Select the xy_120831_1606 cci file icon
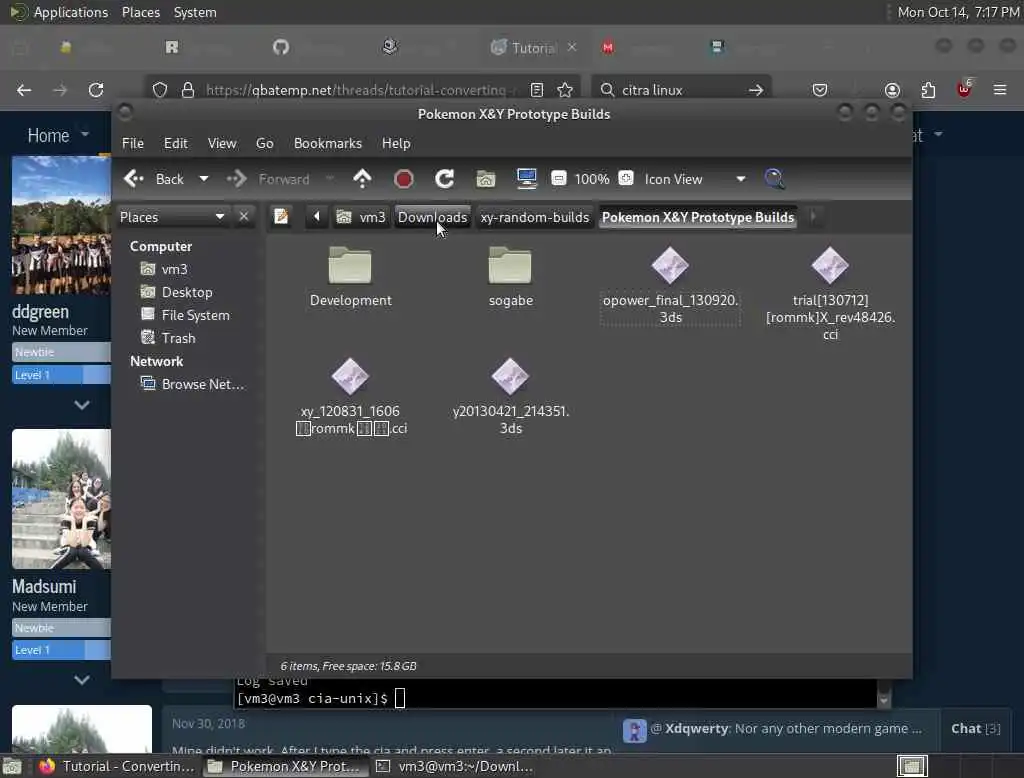 (x=350, y=376)
